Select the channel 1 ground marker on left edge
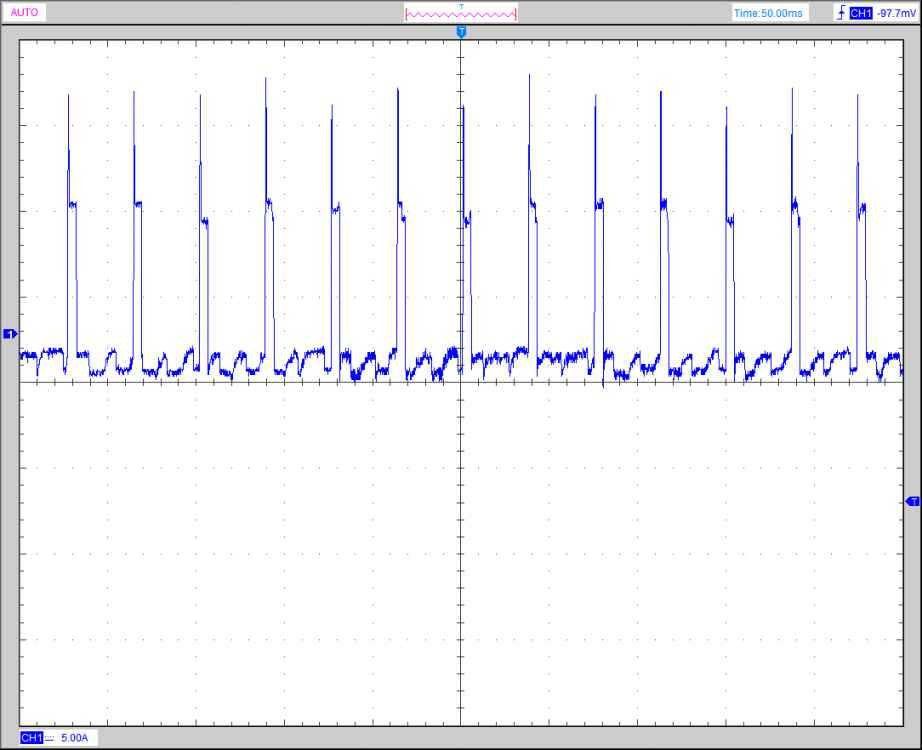922x750 pixels. pyautogui.click(x=10, y=333)
